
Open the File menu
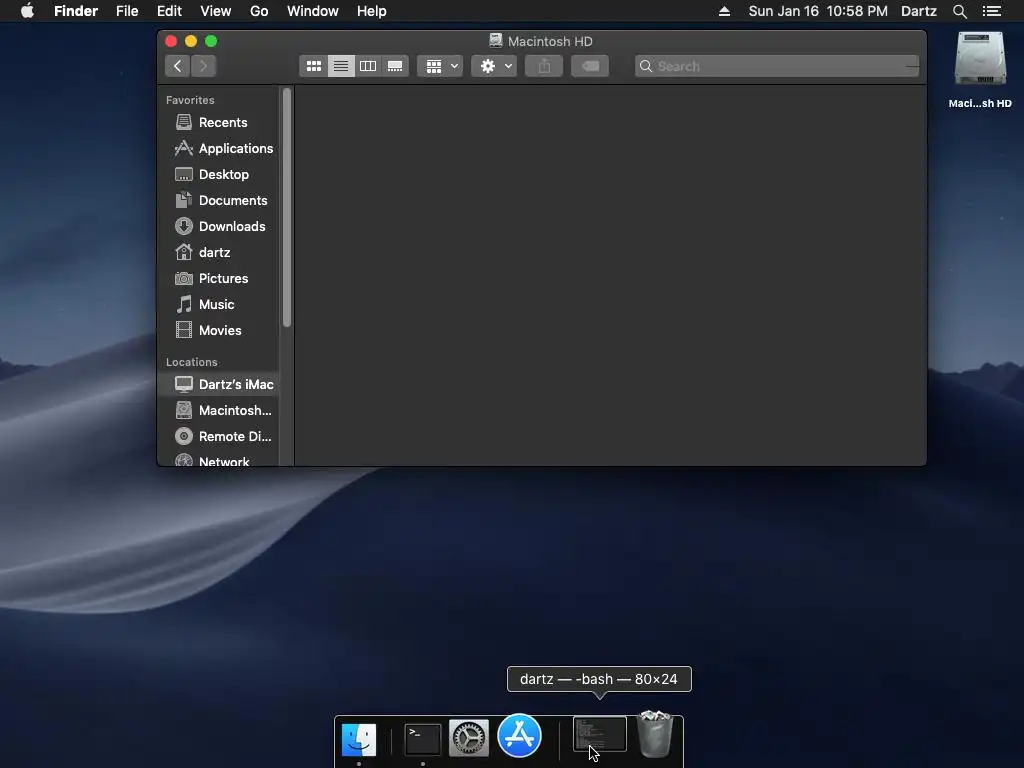click(127, 11)
